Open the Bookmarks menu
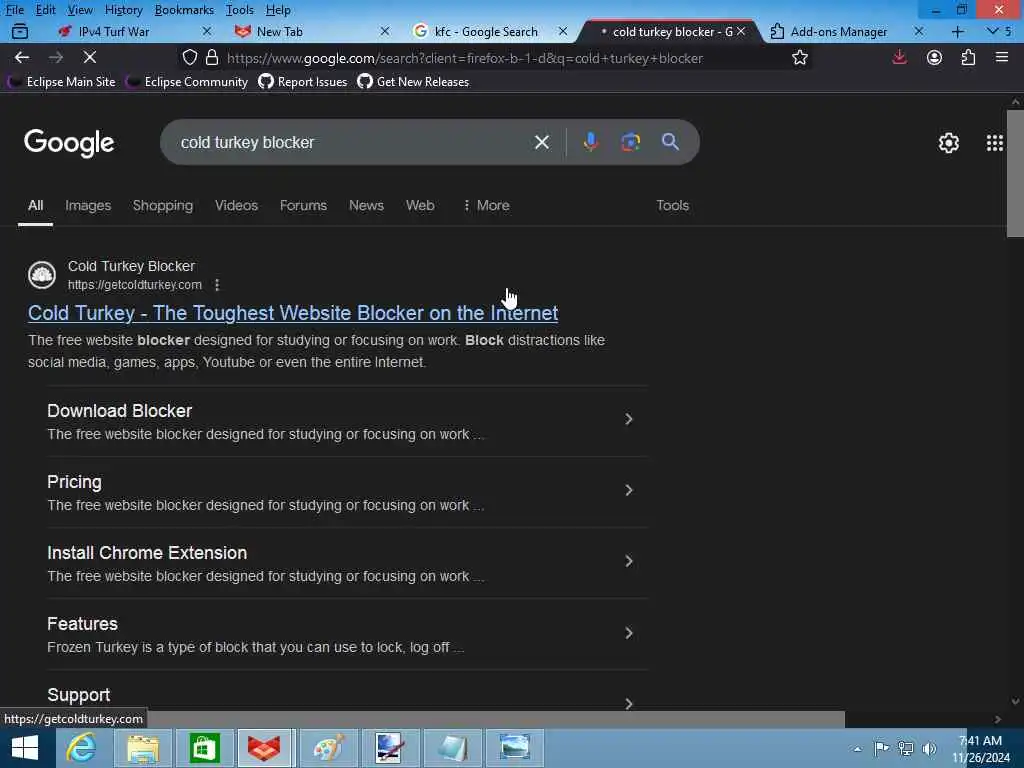1024x768 pixels. (184, 10)
